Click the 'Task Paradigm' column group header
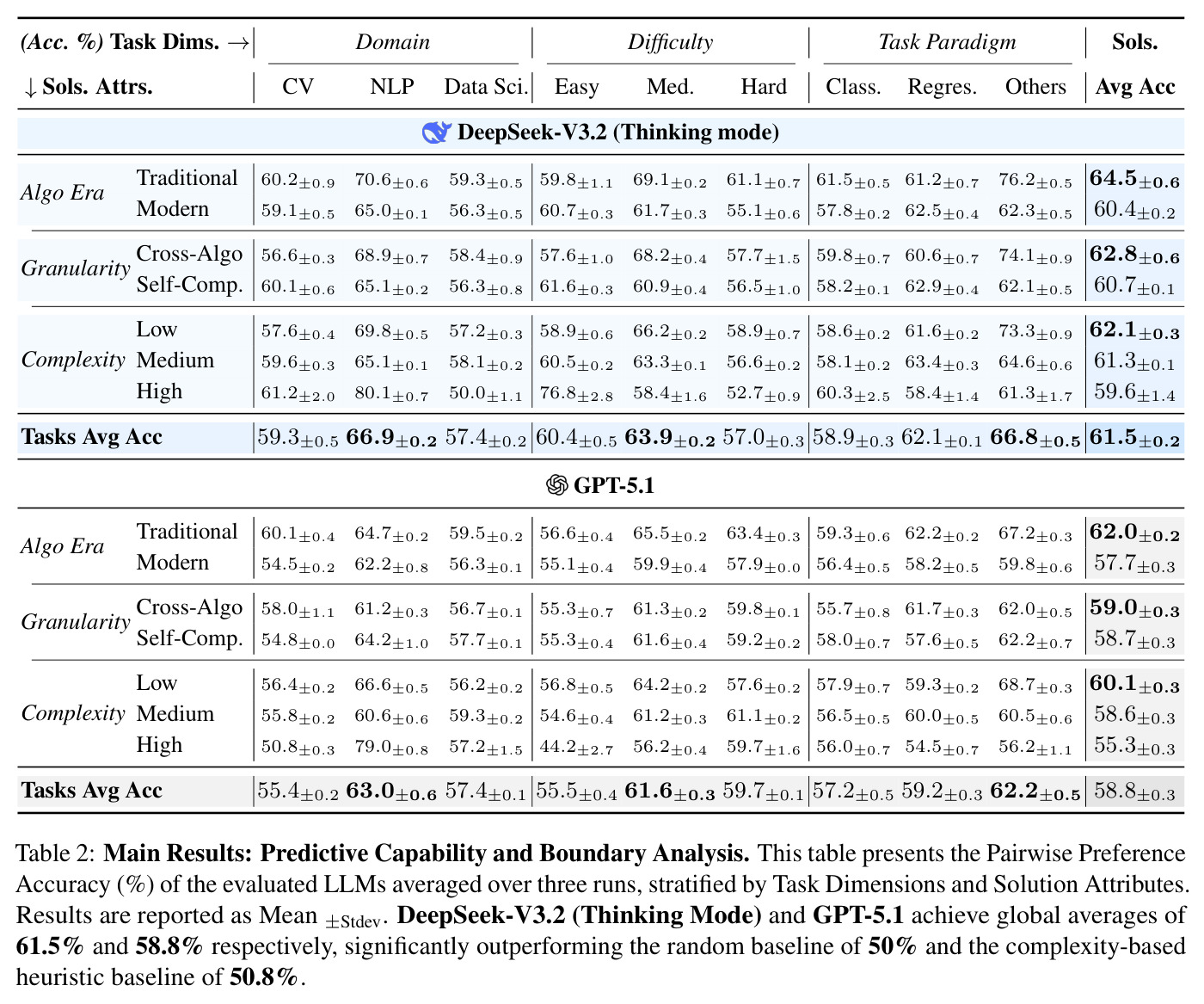 pos(947,42)
